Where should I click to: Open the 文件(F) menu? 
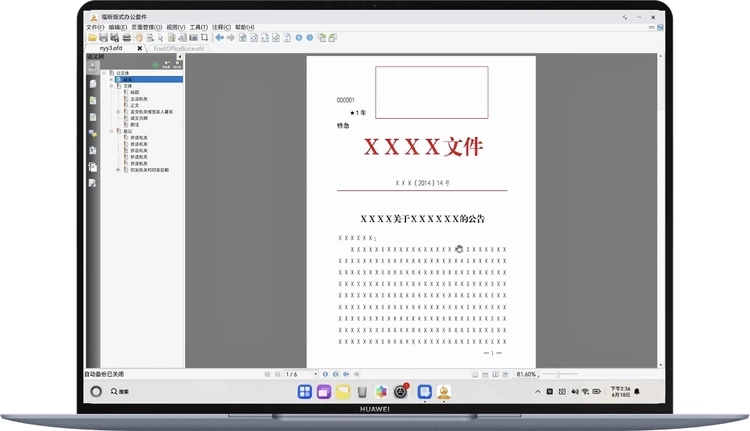tap(95, 27)
